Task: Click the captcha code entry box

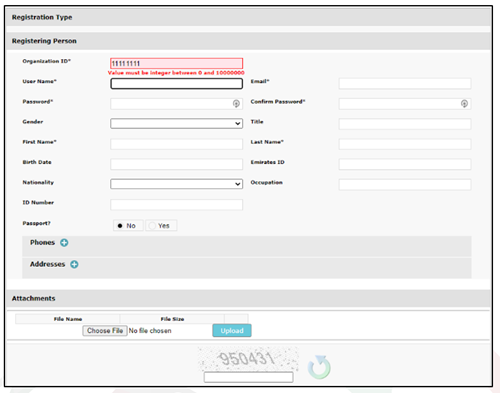Action: pyautogui.click(x=248, y=377)
